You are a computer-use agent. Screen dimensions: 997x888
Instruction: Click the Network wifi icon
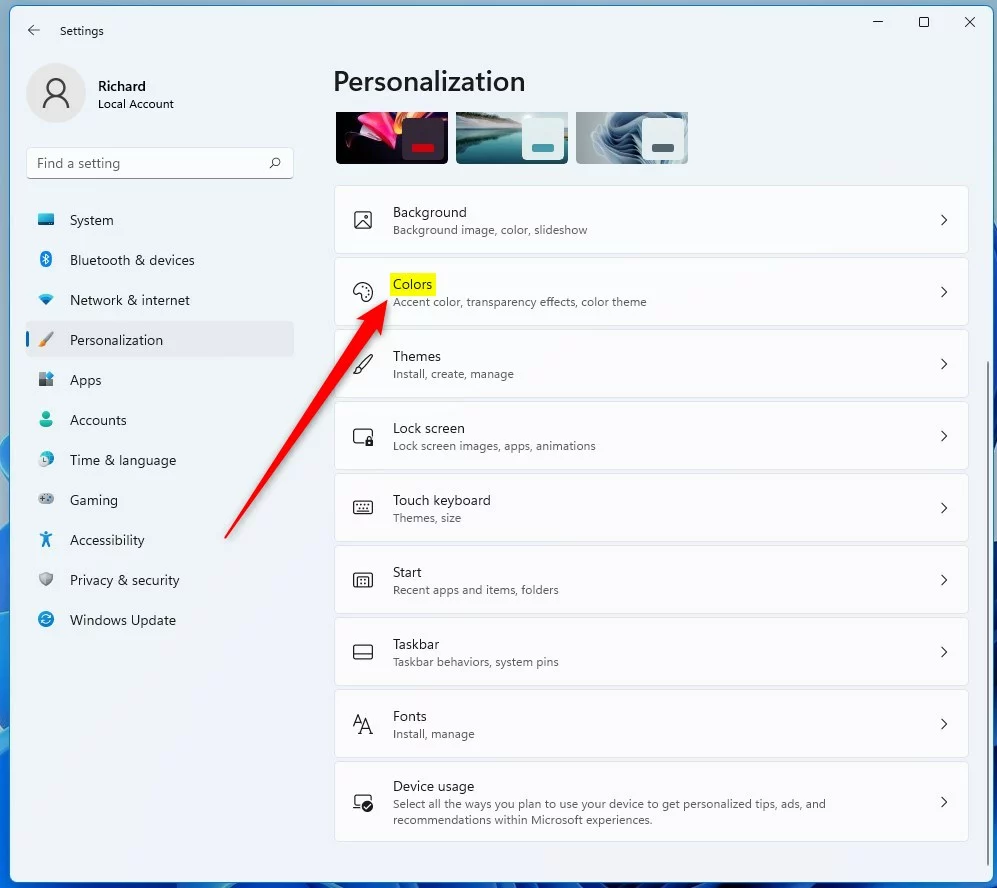pos(46,299)
